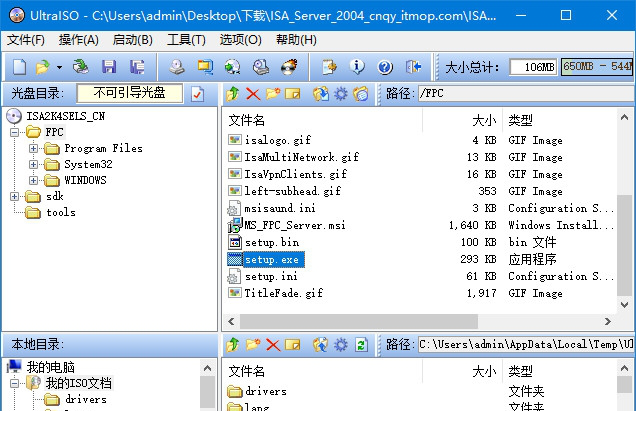
Task: Open the 文件(F) menu
Action: 26,40
